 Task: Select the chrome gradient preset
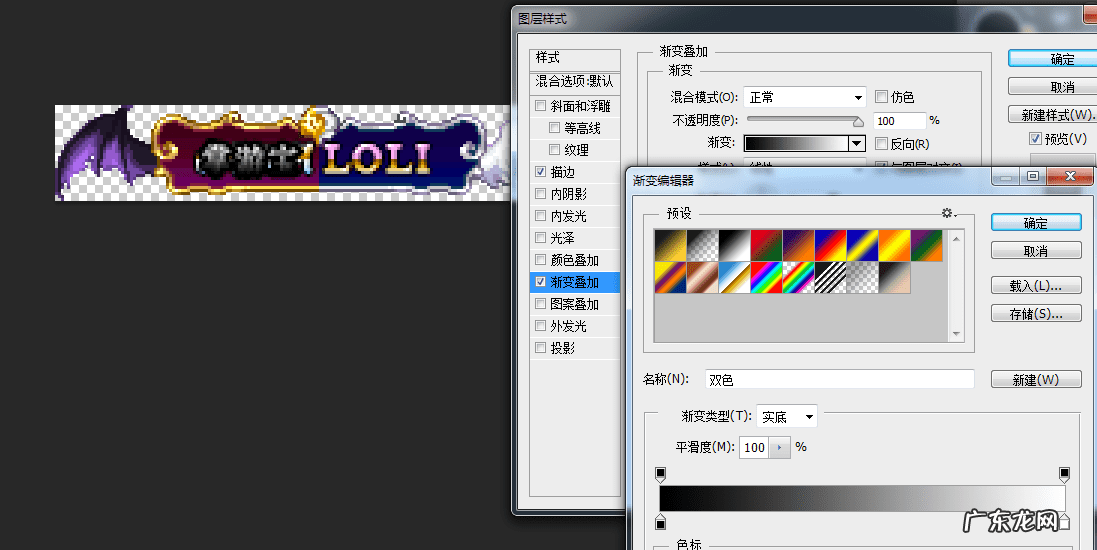coord(735,278)
